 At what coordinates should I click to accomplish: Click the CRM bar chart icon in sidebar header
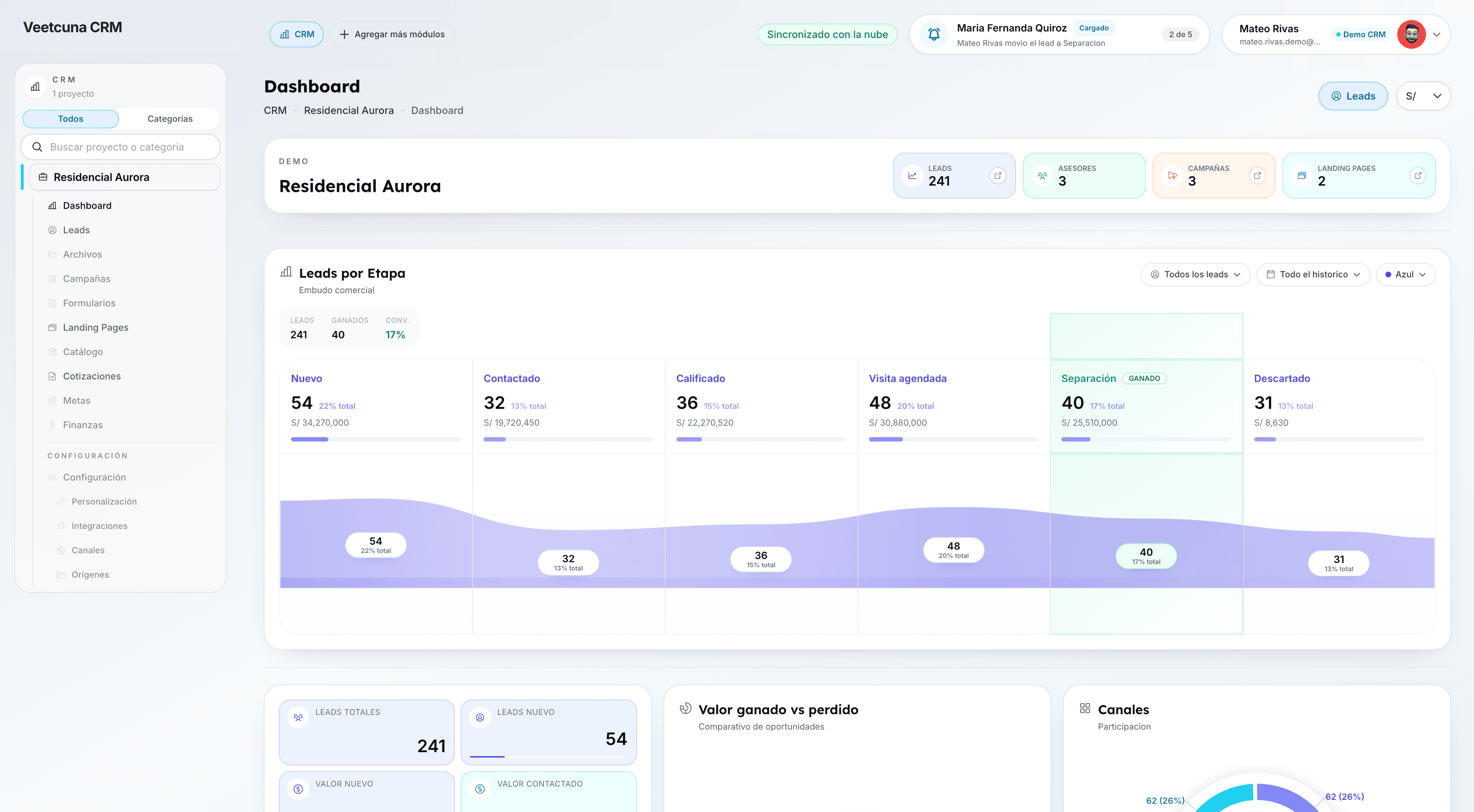[35, 86]
